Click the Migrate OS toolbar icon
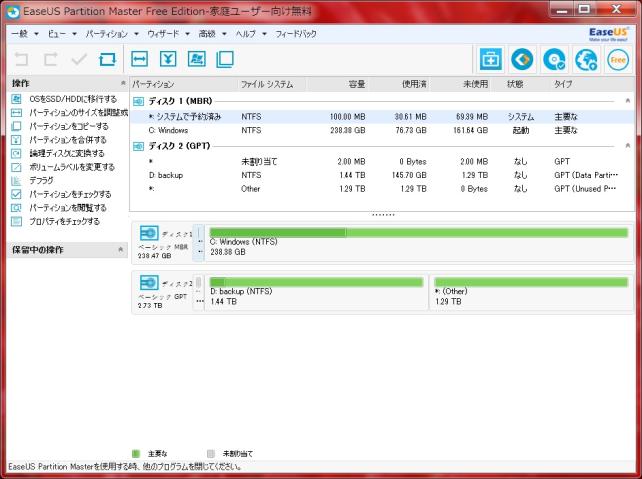The image size is (642, 479). (197, 59)
